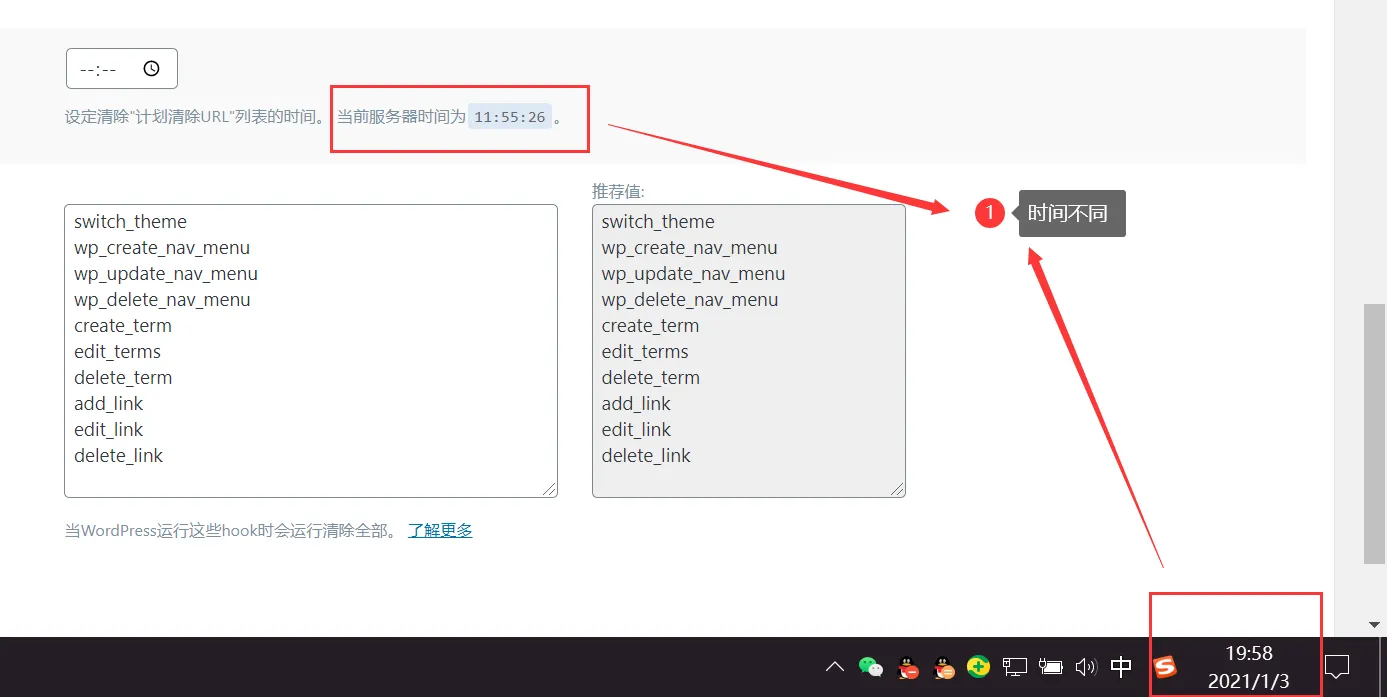Viewport: 1387px width, 697px height.
Task: Click switch_theme in the 推荐值 gray box
Action: pos(658,222)
